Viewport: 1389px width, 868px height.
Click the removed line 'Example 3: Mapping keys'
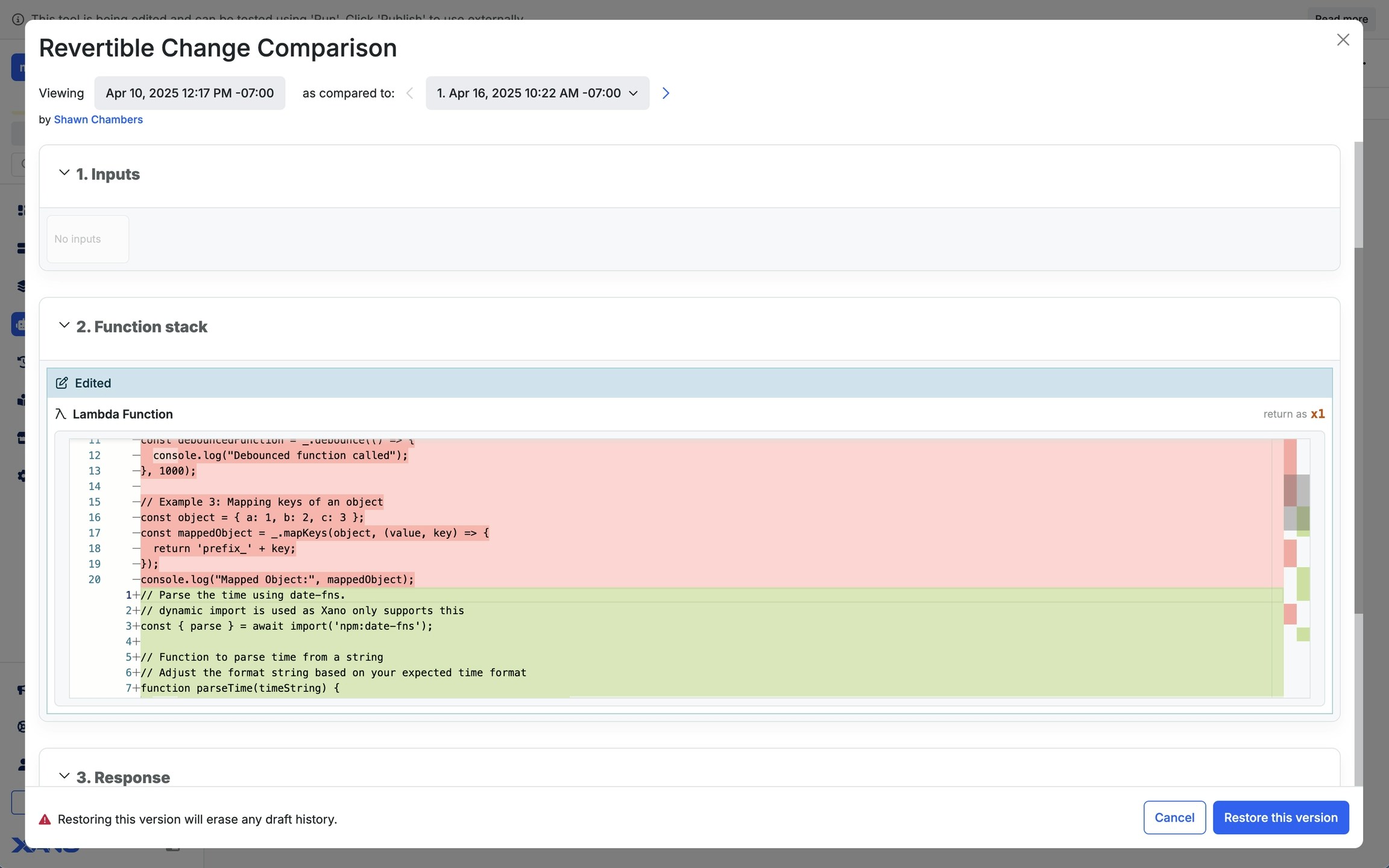pyautogui.click(x=262, y=502)
